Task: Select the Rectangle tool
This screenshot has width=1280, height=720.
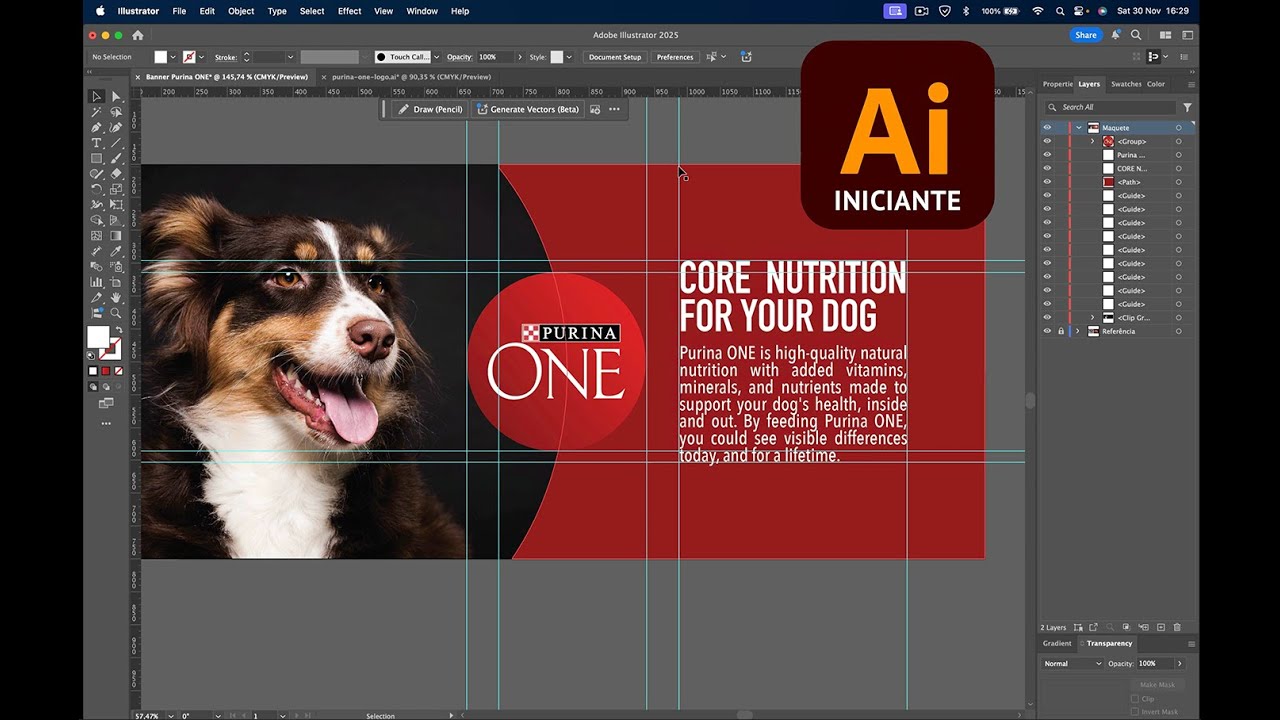Action: point(97,158)
